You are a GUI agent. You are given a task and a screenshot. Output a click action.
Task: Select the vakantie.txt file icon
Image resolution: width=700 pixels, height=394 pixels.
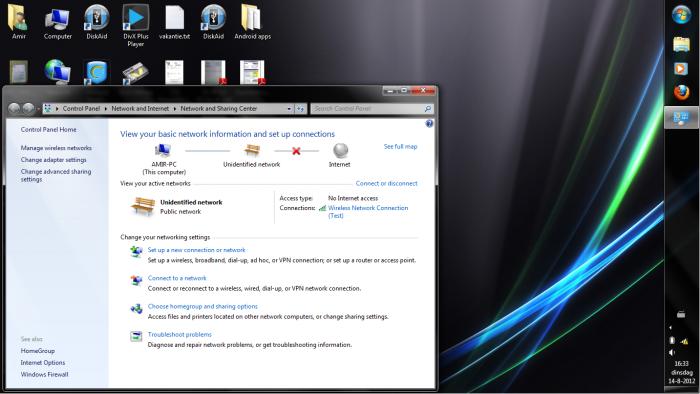point(175,23)
